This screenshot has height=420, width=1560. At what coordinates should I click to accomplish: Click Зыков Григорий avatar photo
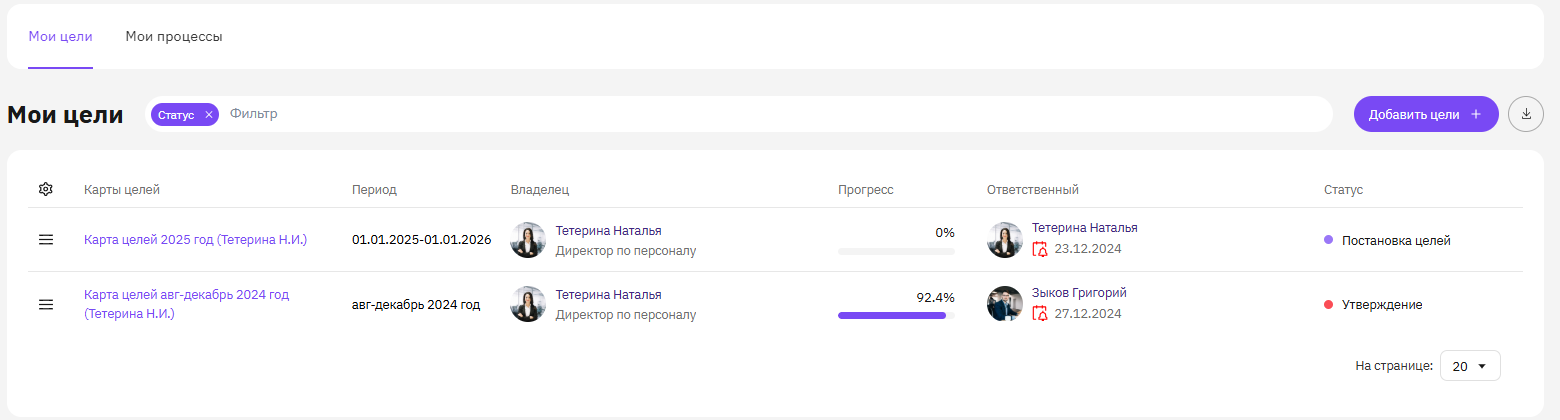point(1004,304)
